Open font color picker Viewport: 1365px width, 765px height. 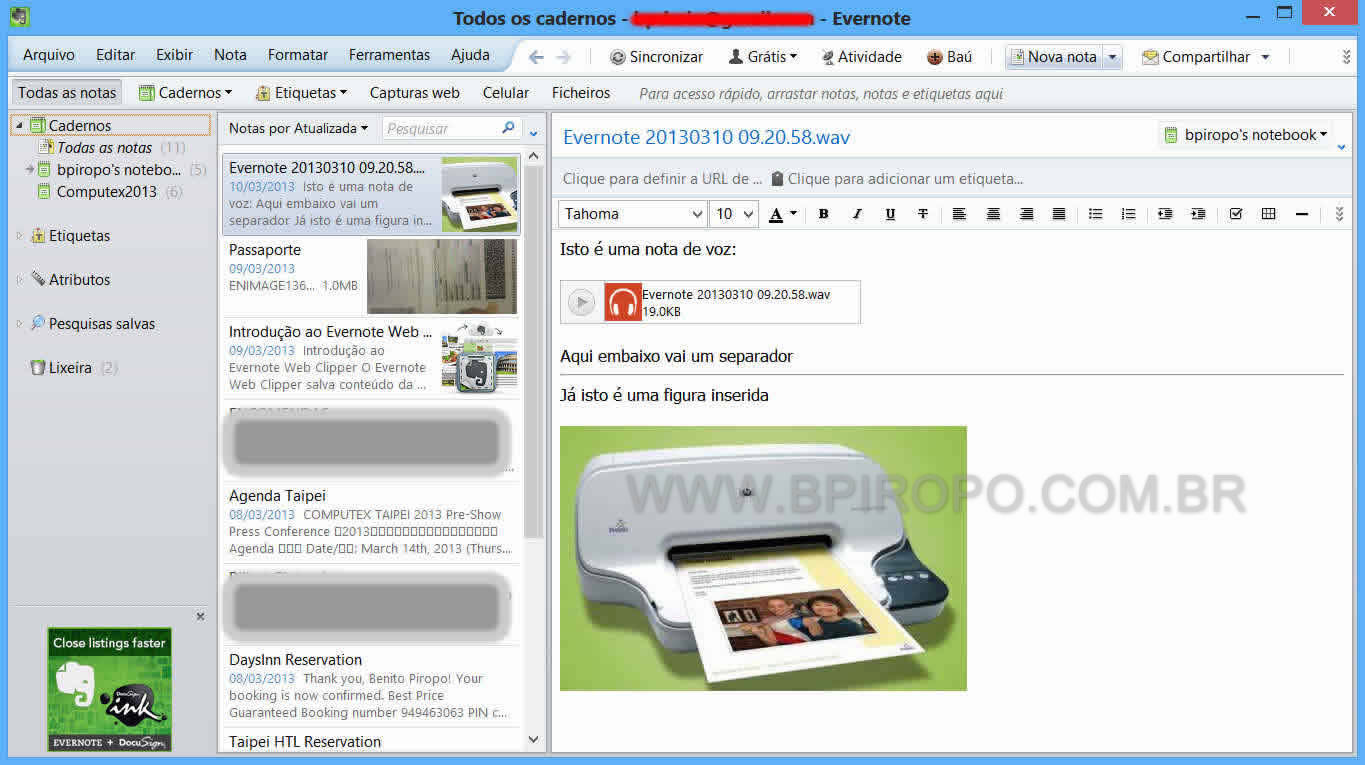(x=783, y=214)
